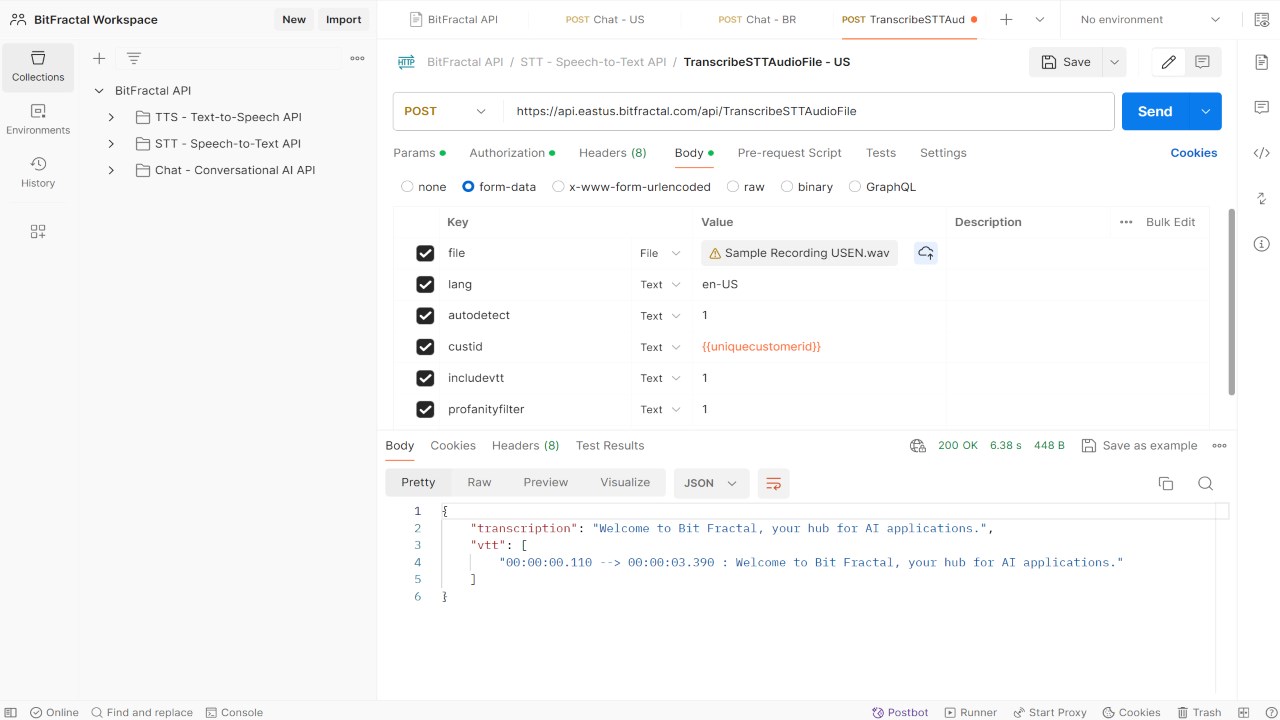
Task: Expand the TTS - Text-to-Speech API folder
Action: coord(111,117)
